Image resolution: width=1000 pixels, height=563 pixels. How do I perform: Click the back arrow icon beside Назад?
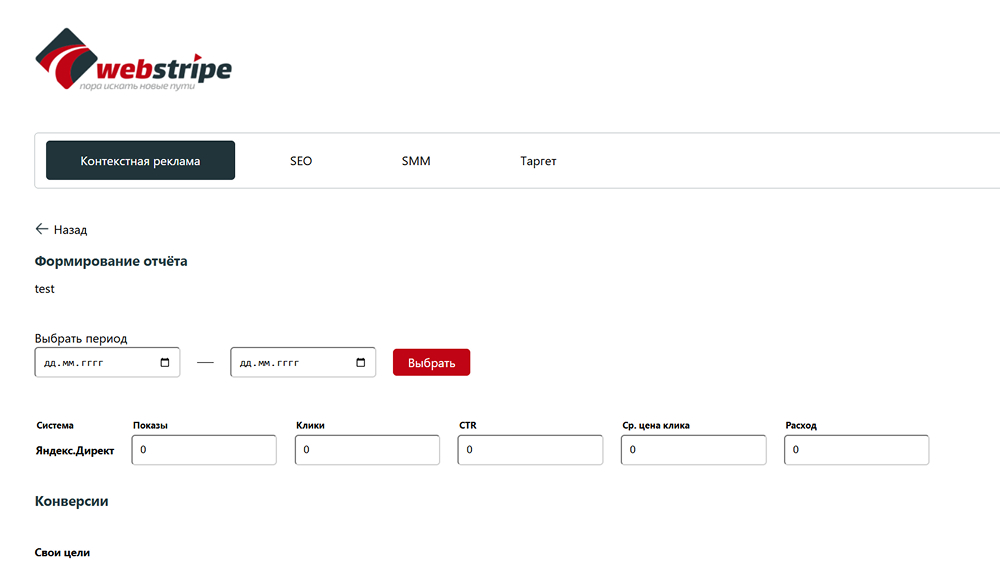coord(41,229)
